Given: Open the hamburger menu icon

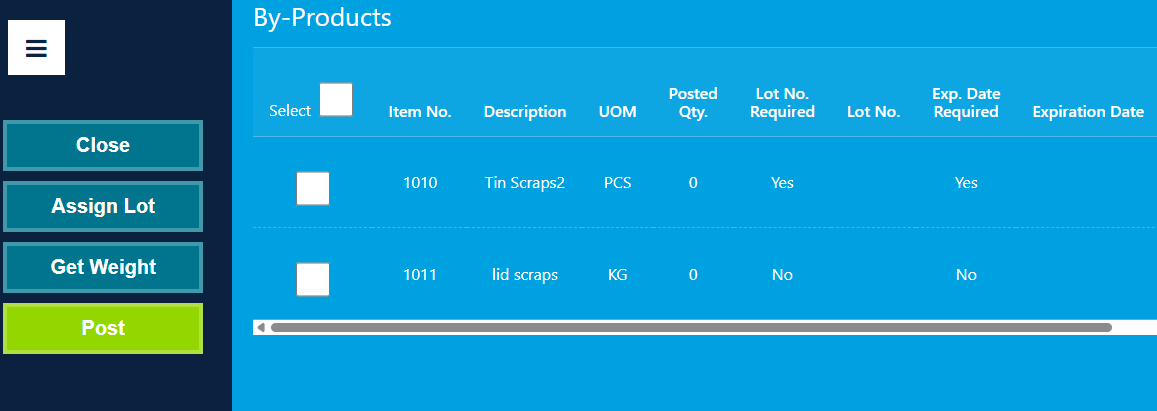Looking at the screenshot, I should [x=36, y=48].
